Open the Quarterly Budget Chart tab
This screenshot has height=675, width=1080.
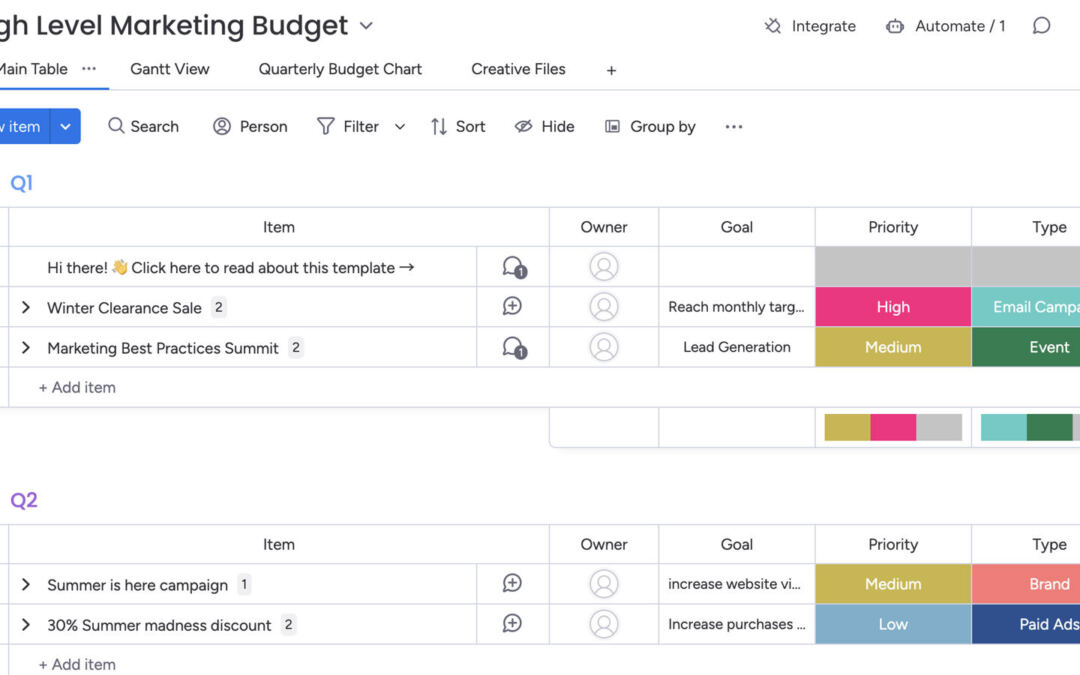(340, 69)
